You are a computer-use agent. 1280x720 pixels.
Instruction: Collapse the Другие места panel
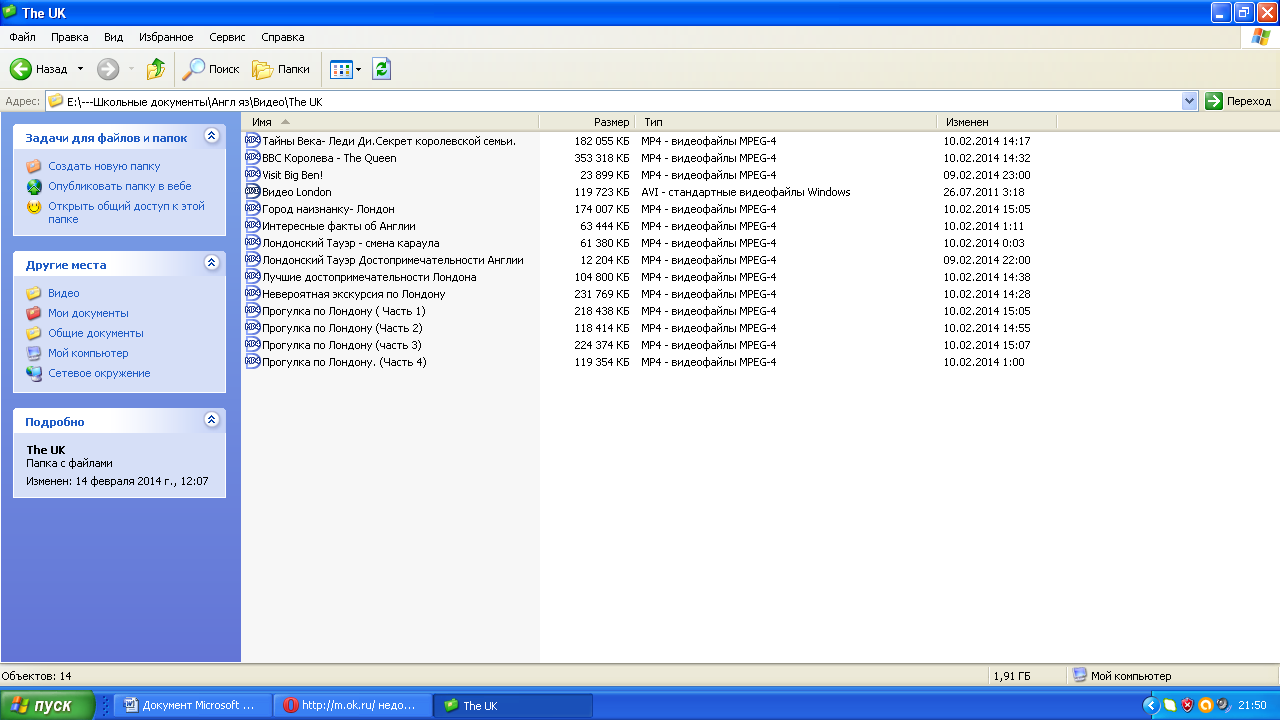[x=211, y=263]
